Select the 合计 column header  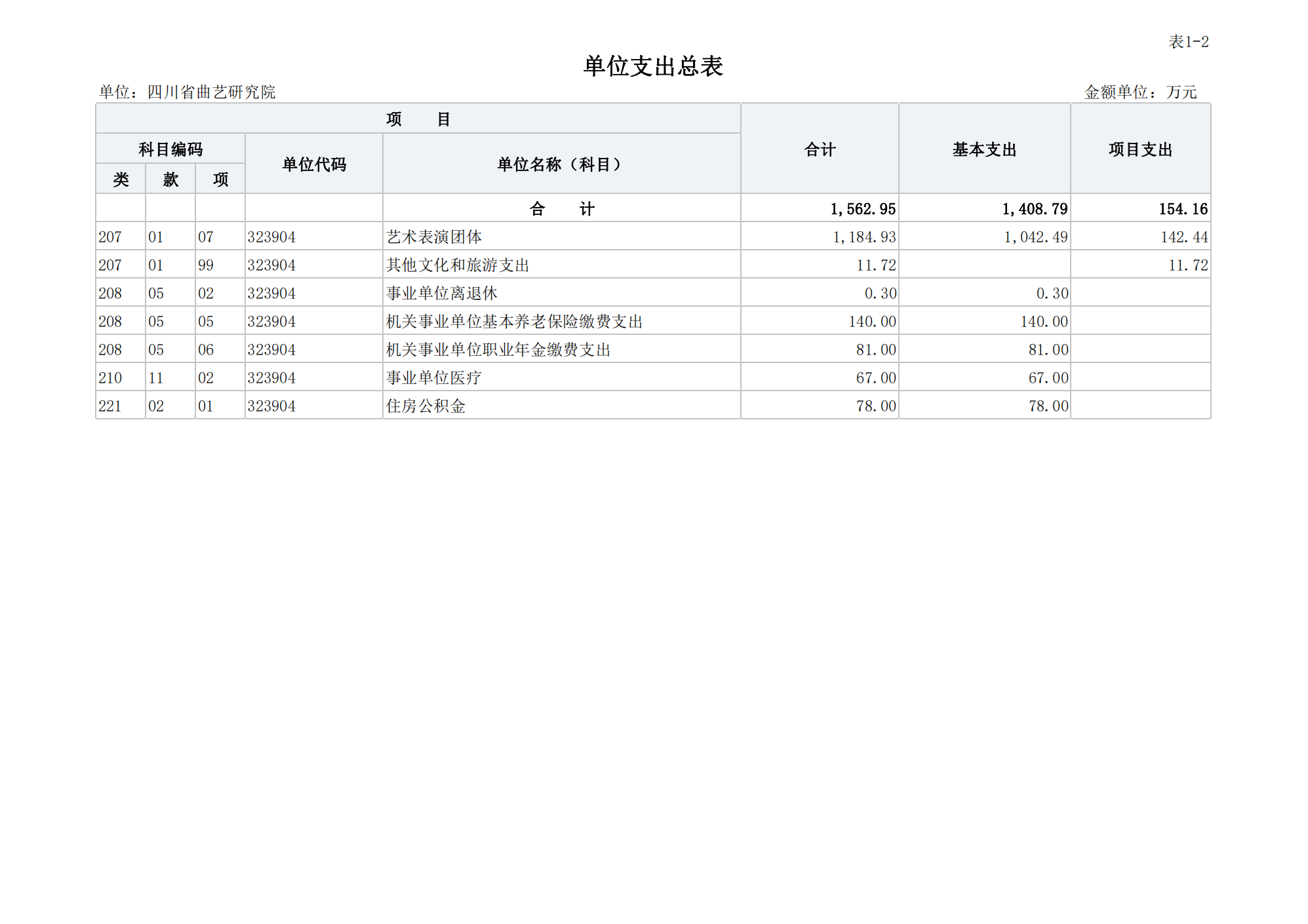[820, 149]
